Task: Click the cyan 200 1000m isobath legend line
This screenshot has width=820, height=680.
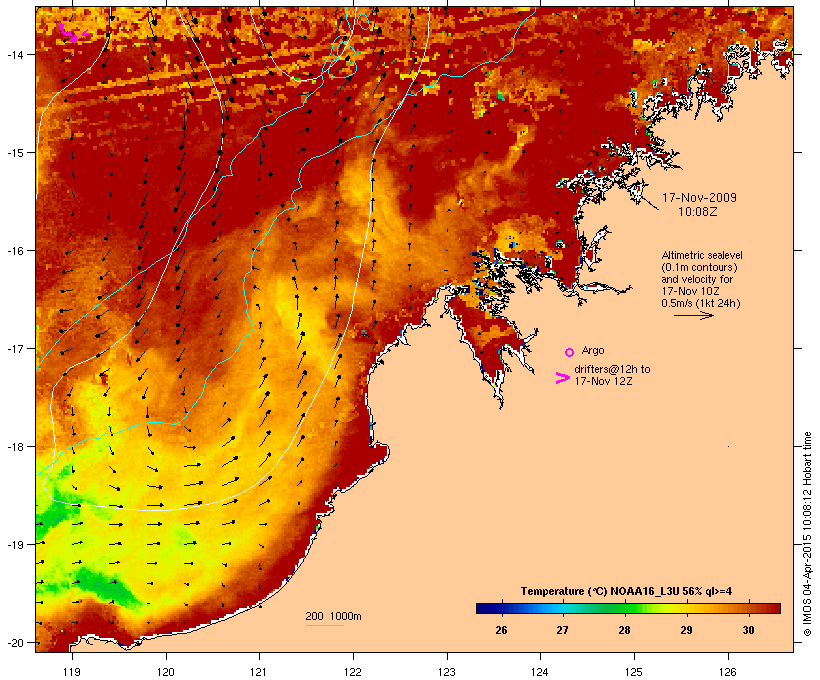Action: (x=325, y=625)
